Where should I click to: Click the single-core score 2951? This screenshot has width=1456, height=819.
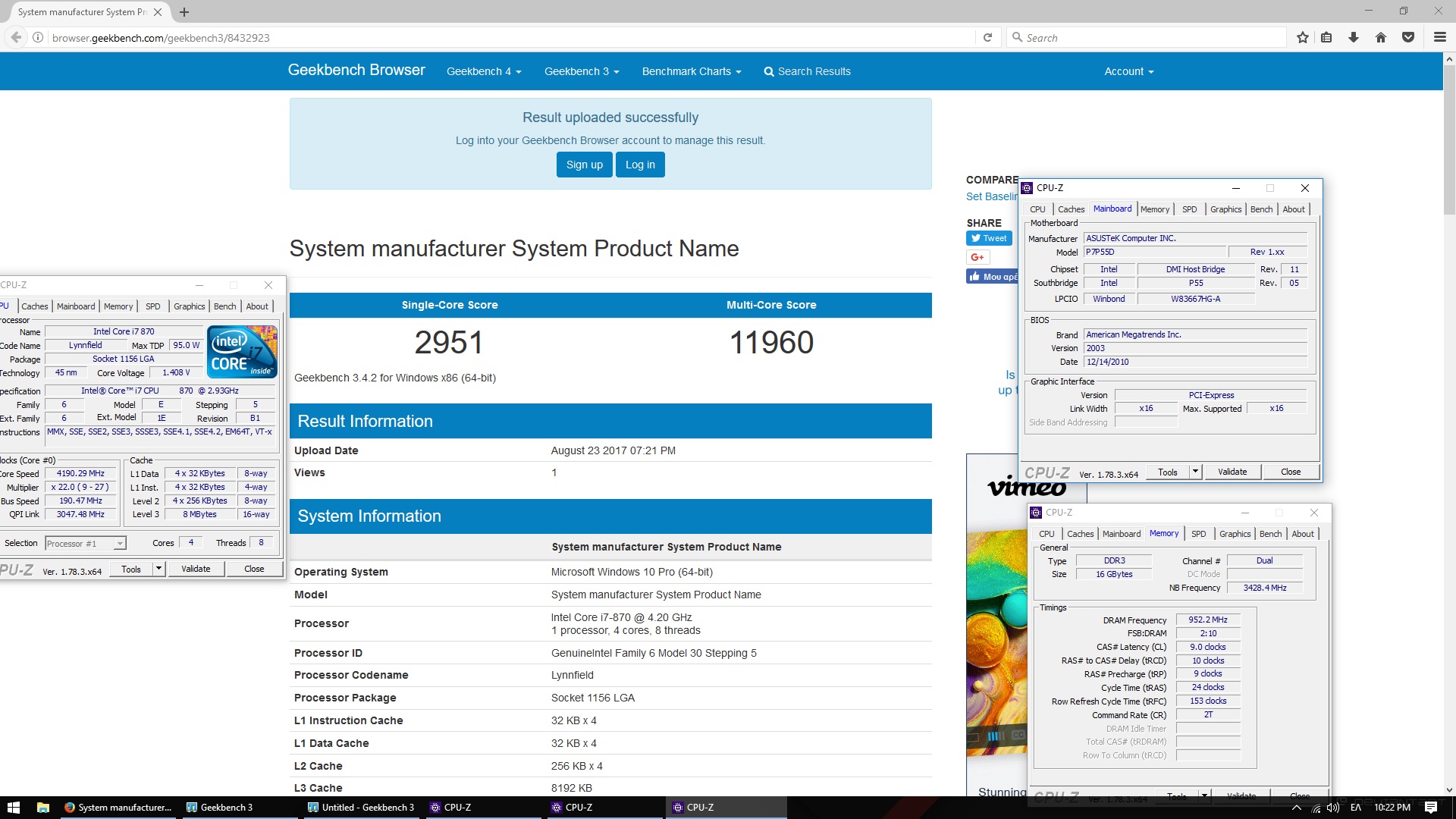click(449, 343)
